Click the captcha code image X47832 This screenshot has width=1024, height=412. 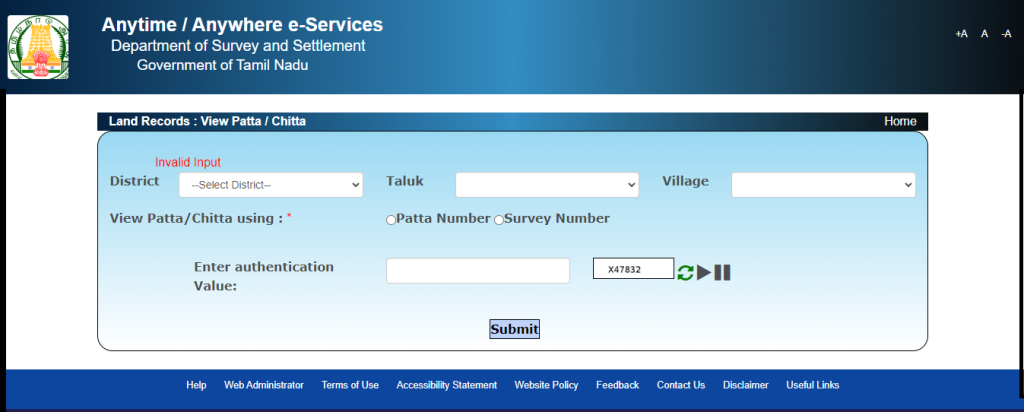[632, 269]
